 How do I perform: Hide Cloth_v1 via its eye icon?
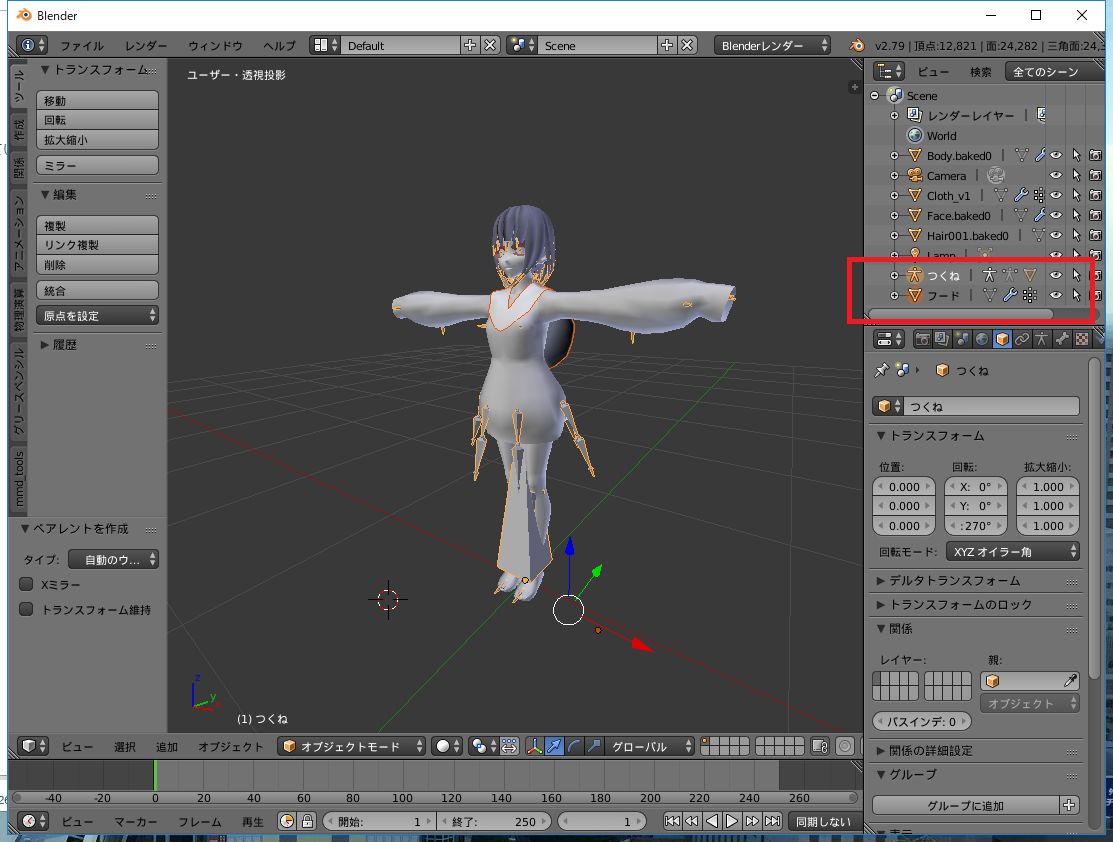pos(1056,195)
